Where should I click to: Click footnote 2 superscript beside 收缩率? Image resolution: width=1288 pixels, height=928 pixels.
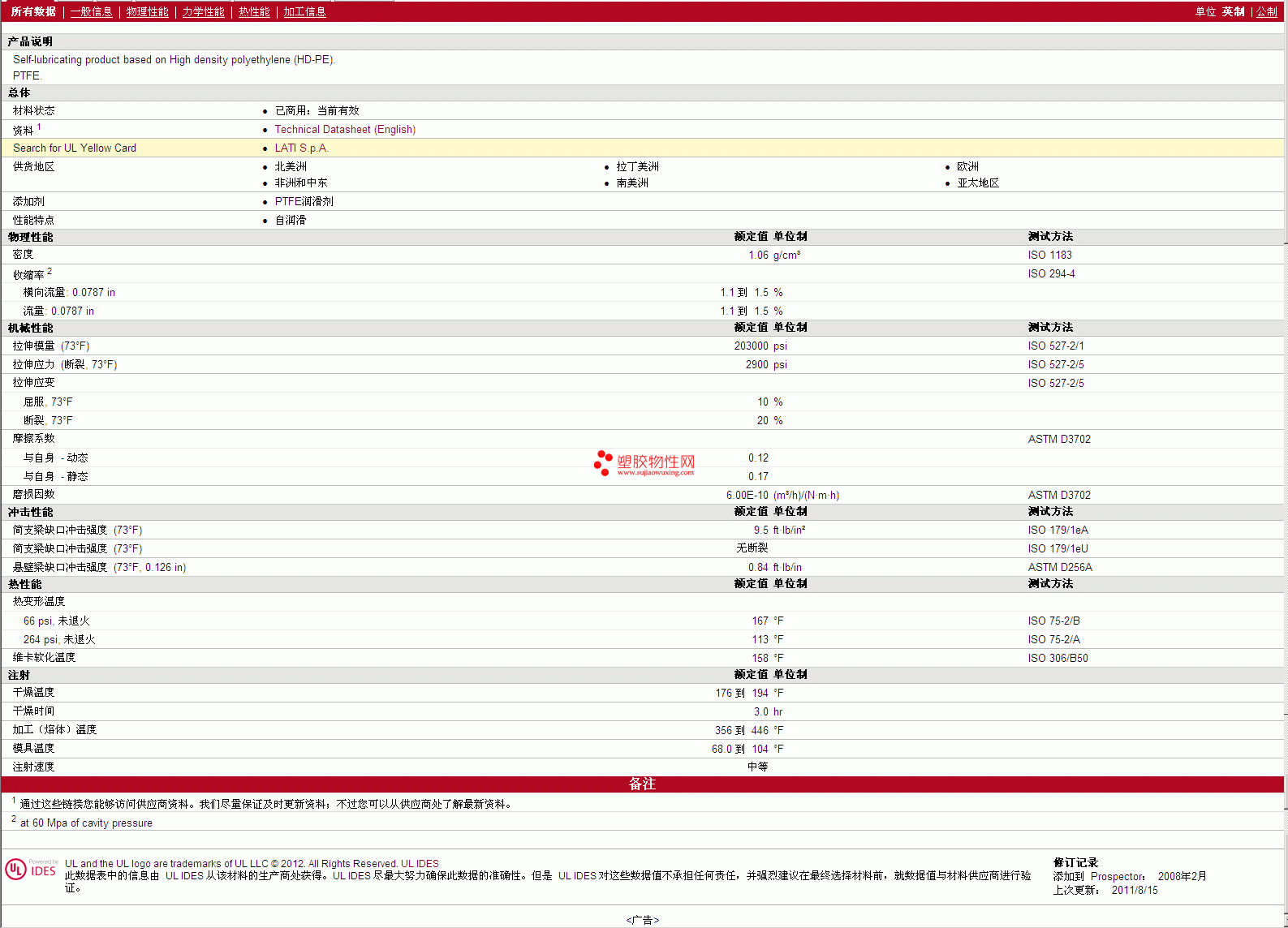tap(50, 271)
